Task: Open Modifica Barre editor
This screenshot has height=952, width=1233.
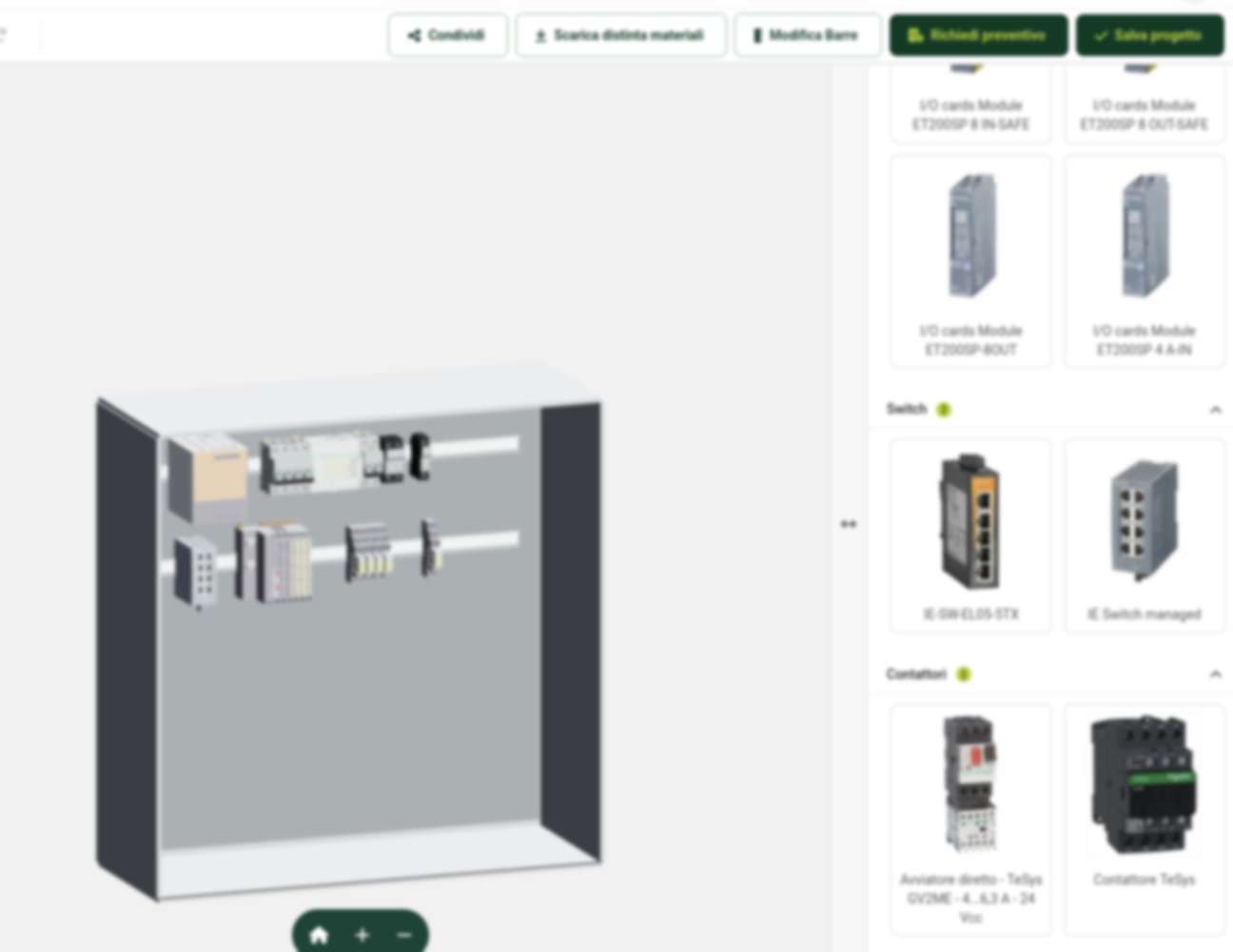Action: click(x=807, y=35)
